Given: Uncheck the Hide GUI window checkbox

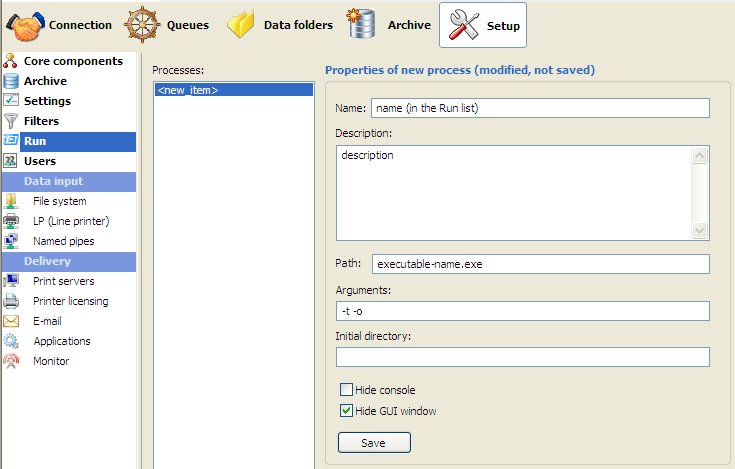Looking at the screenshot, I should tap(346, 410).
